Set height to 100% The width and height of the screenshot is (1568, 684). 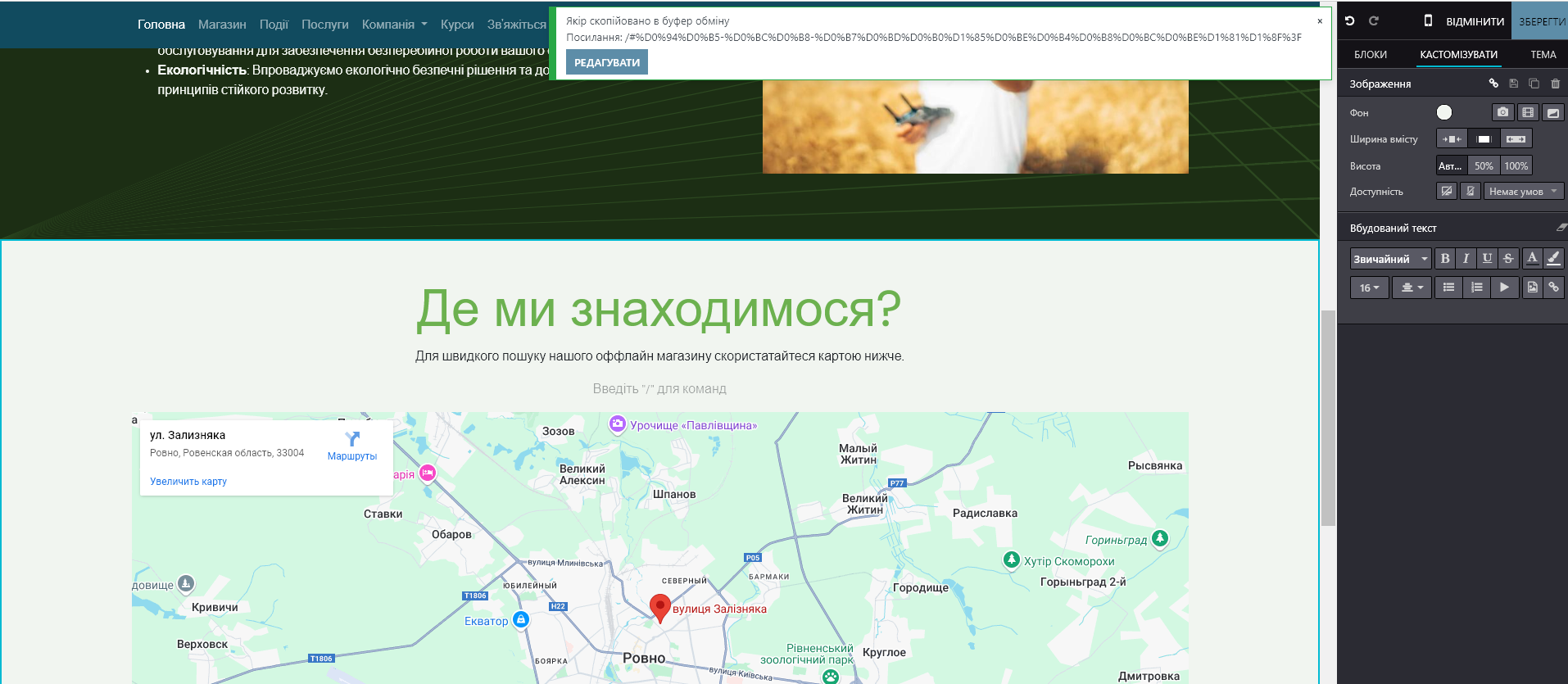tap(1516, 166)
